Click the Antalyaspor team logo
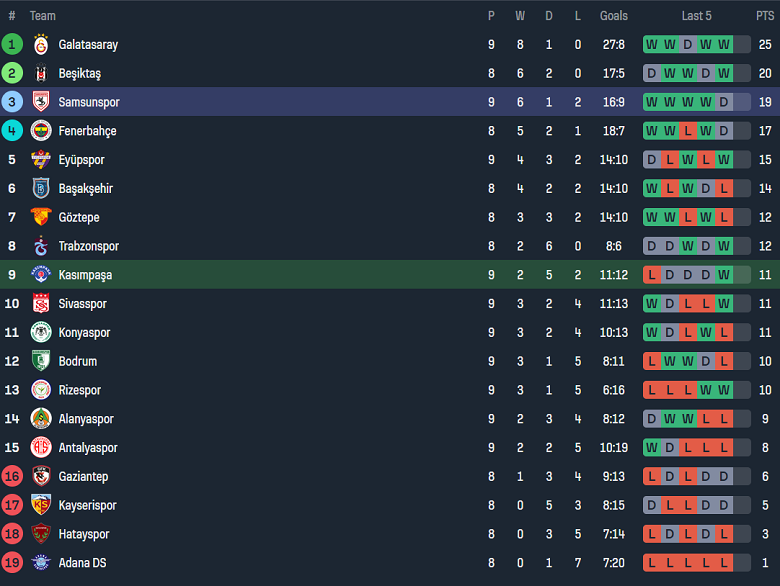This screenshot has height=586, width=780. (41, 448)
